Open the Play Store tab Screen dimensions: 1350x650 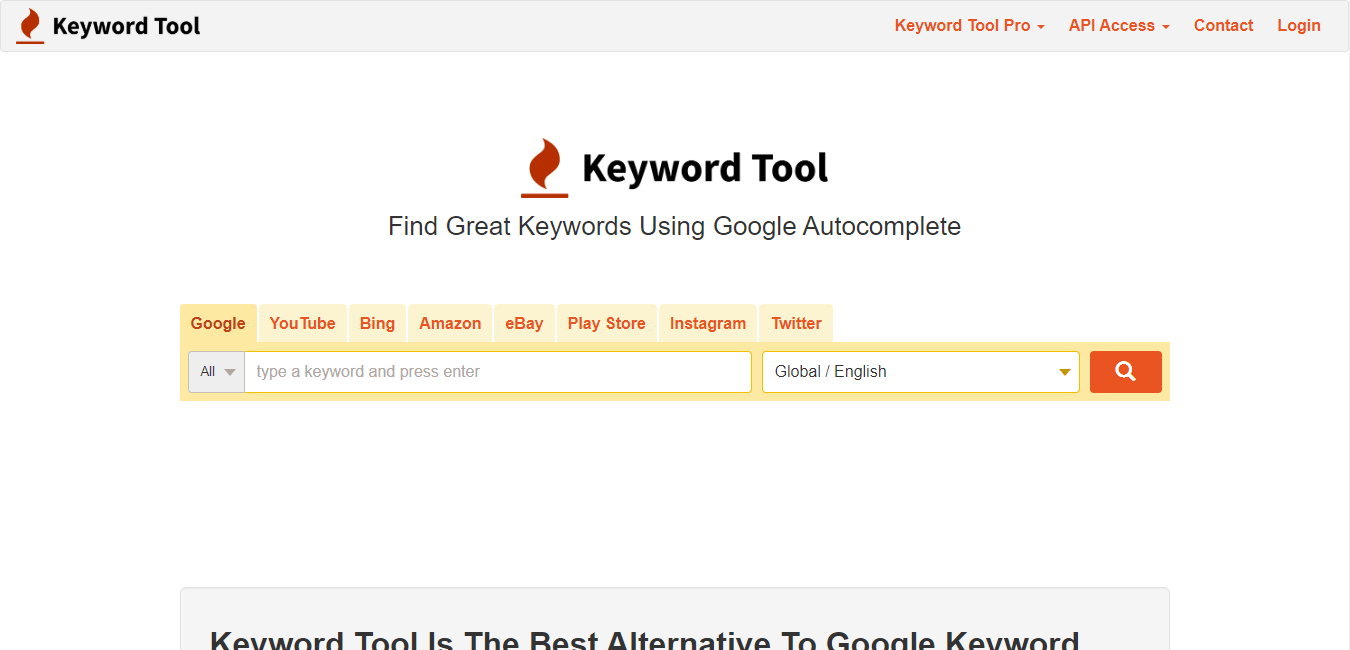tap(606, 323)
